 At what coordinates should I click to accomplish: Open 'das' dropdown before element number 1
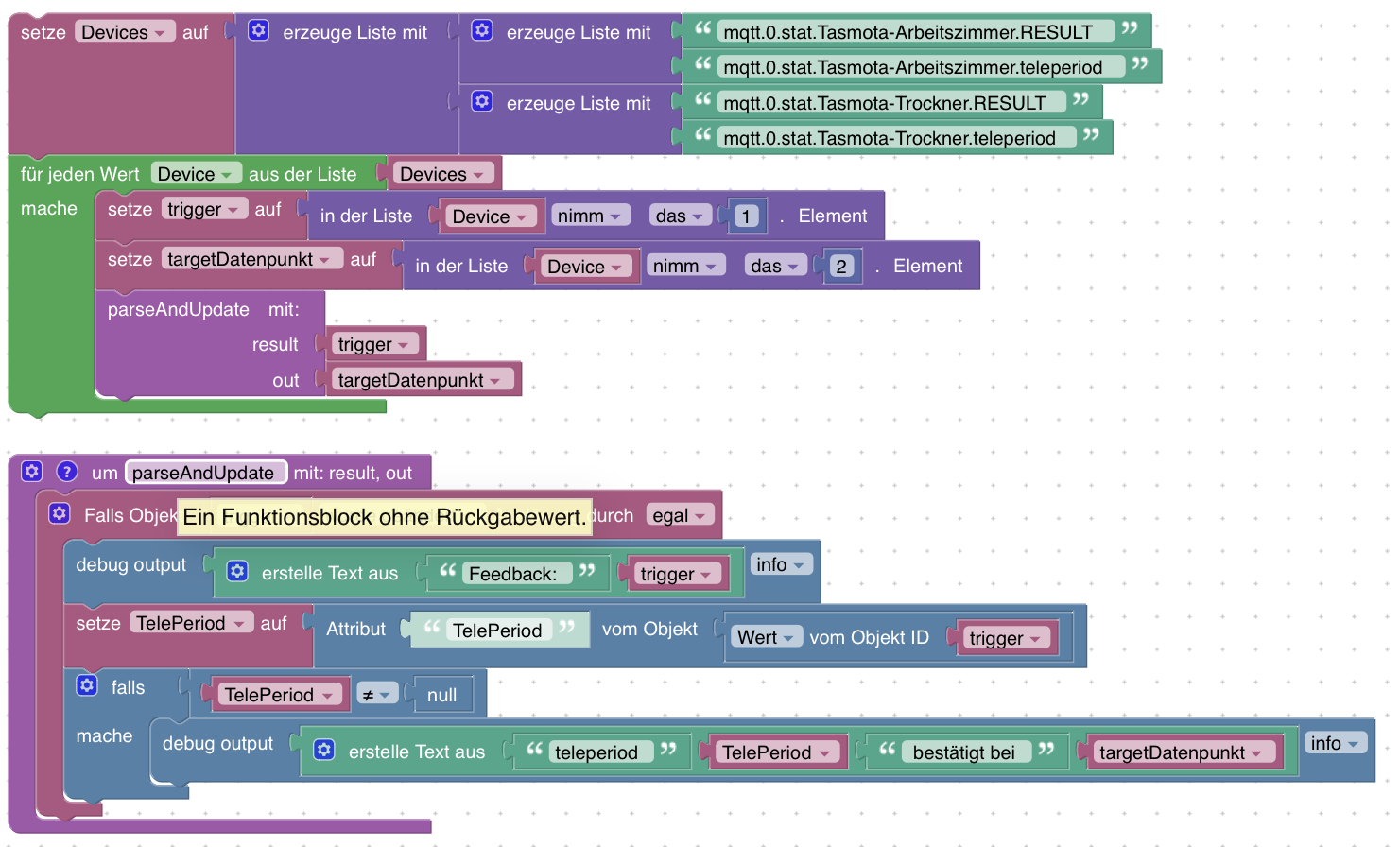[680, 216]
